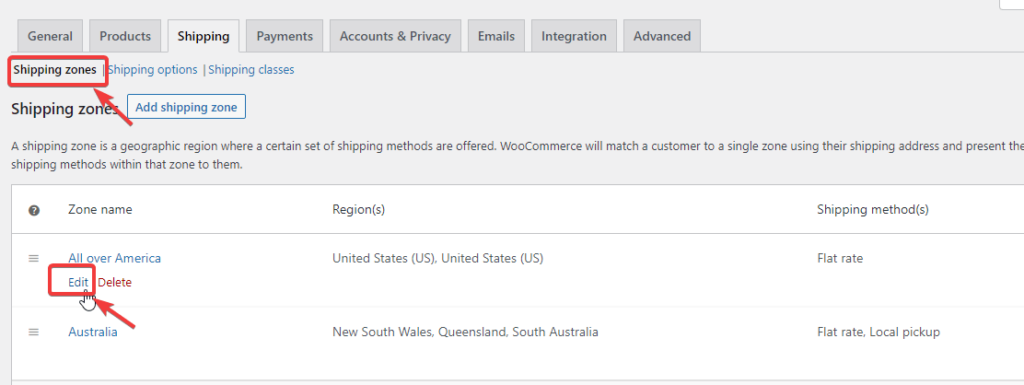Switch to the Products tab
1024x385 pixels.
(125, 36)
